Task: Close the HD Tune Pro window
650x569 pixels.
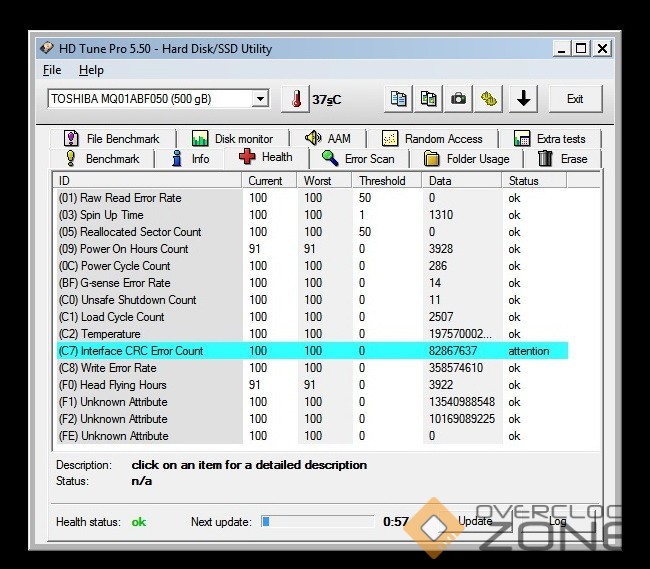Action: click(602, 49)
